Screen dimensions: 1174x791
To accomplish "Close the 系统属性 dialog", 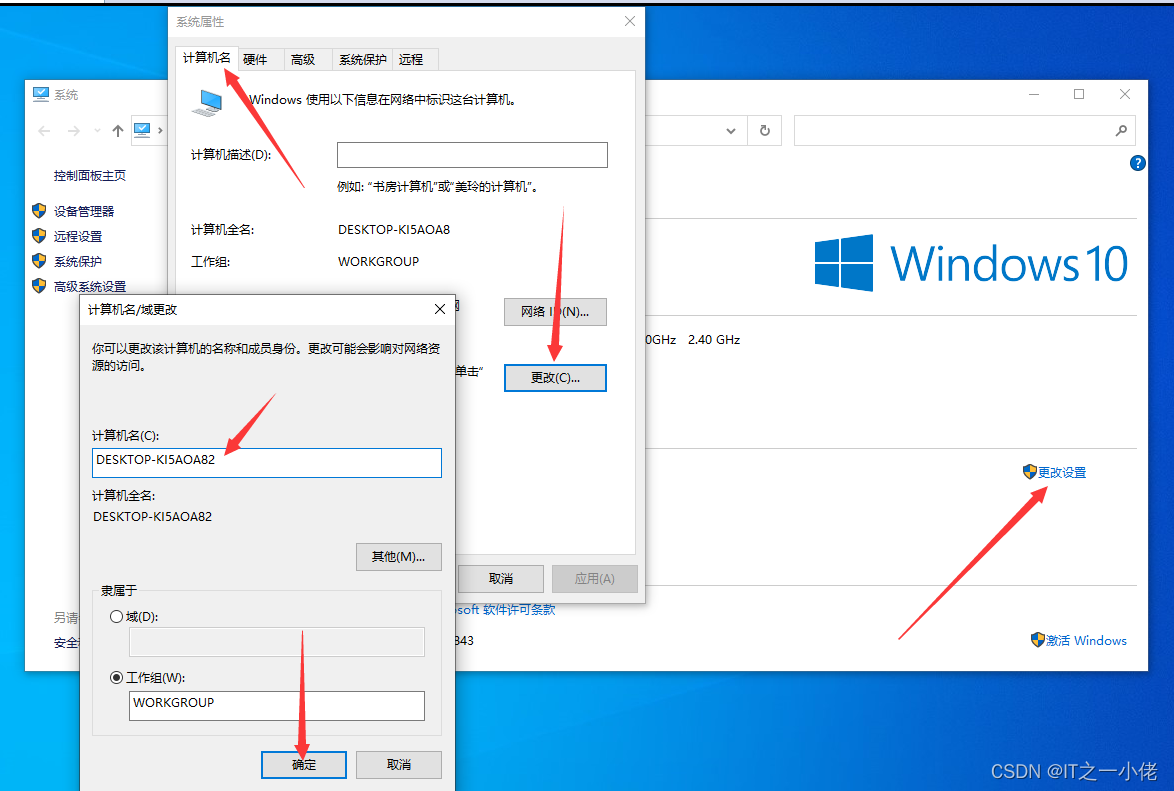I will 630,21.
